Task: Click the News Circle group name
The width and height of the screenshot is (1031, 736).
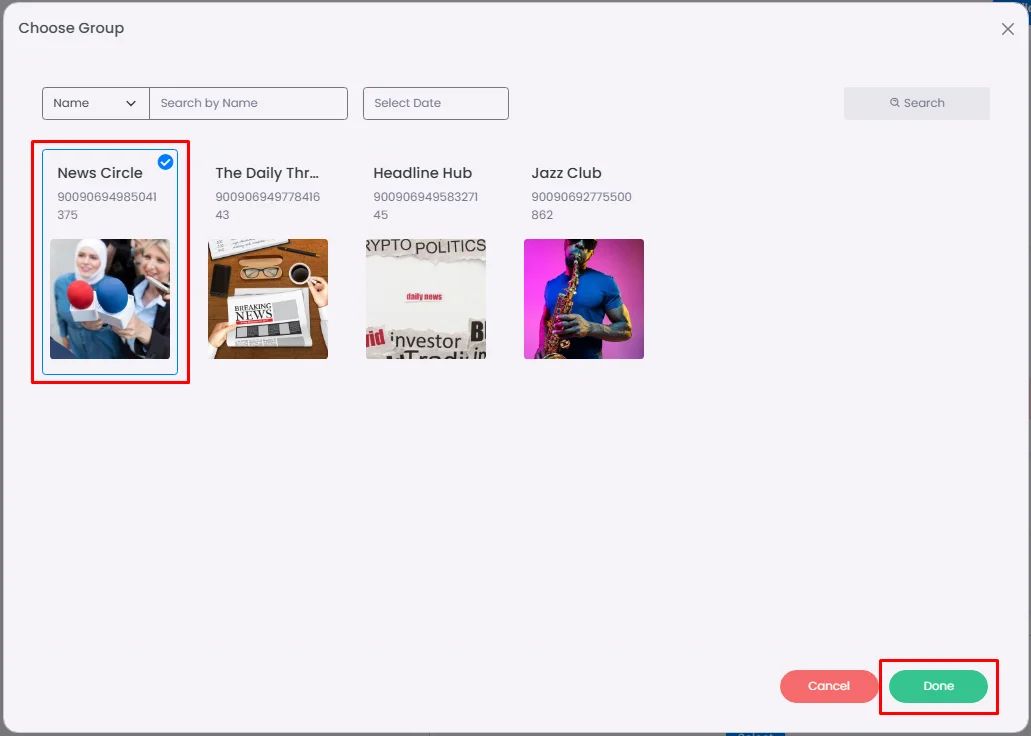Action: pyautogui.click(x=100, y=173)
